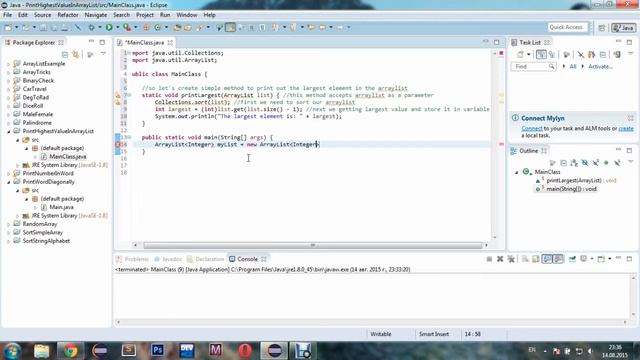Image resolution: width=640 pixels, height=360 pixels.
Task: Click the Open Type toolbar icon
Action: point(177,27)
